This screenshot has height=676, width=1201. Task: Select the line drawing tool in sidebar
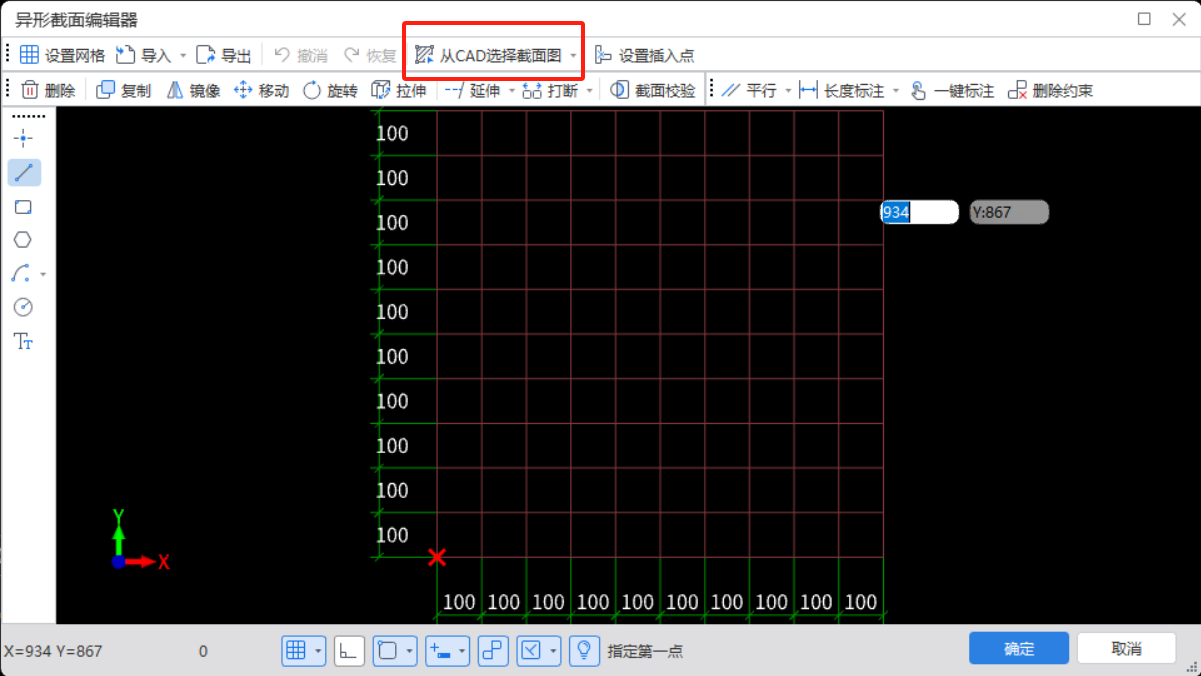click(23, 172)
